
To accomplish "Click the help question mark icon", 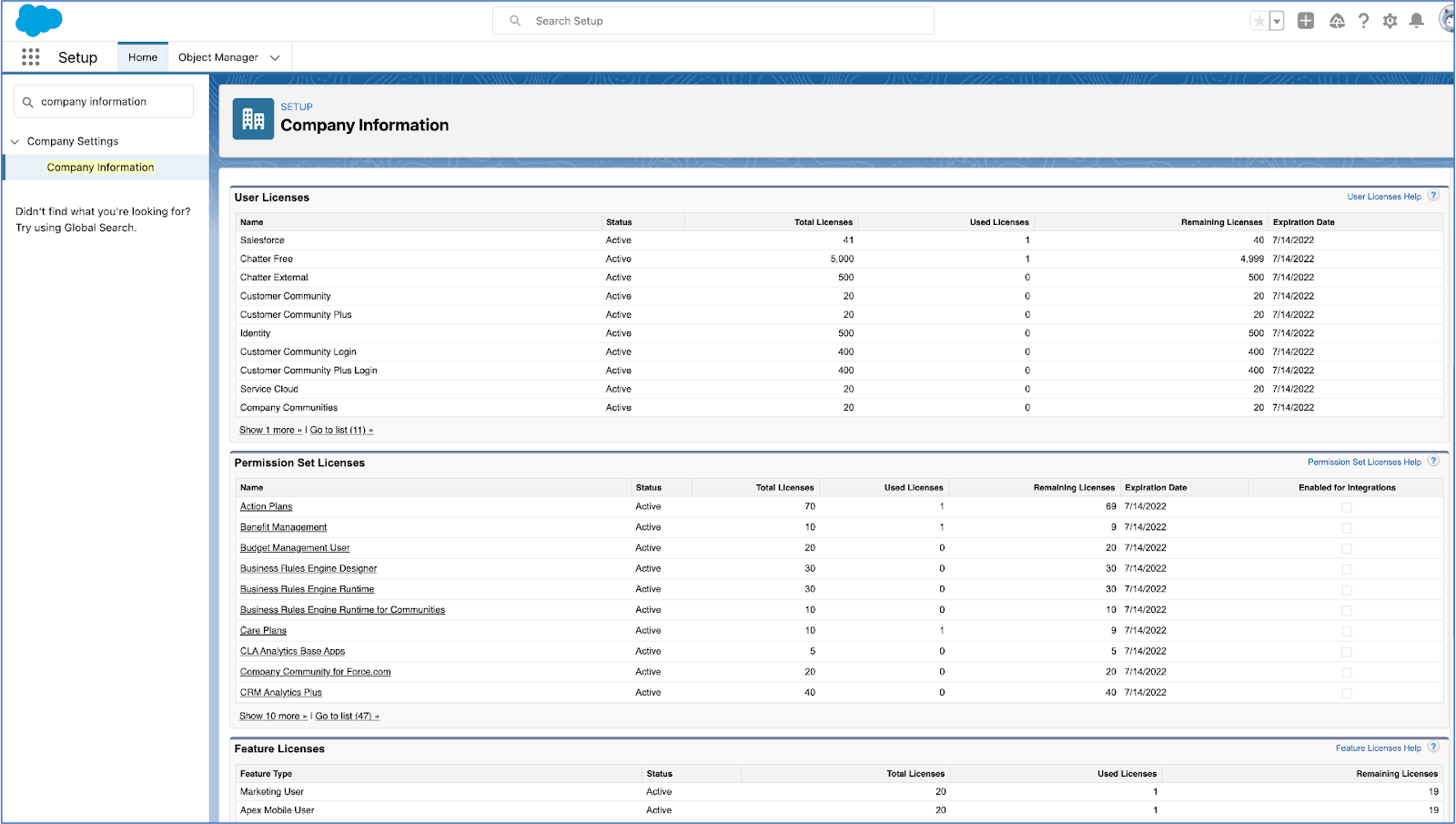I will tap(1363, 20).
